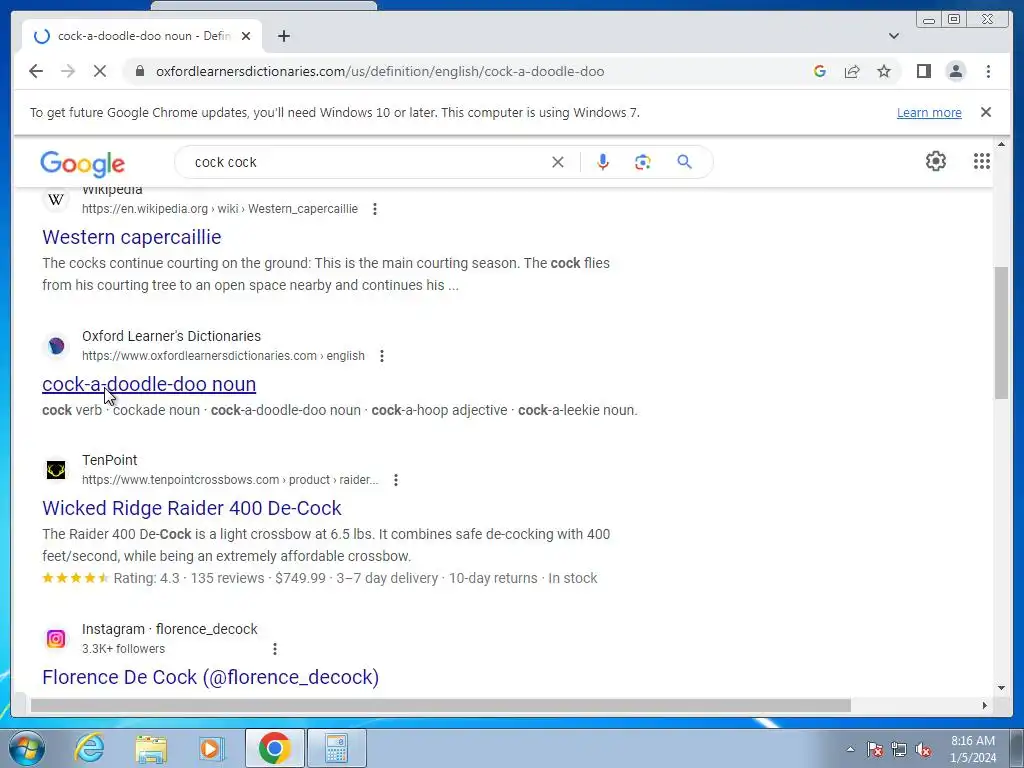This screenshot has width=1024, height=768.
Task: Click the TenPoint site favicon
Action: coord(56,470)
